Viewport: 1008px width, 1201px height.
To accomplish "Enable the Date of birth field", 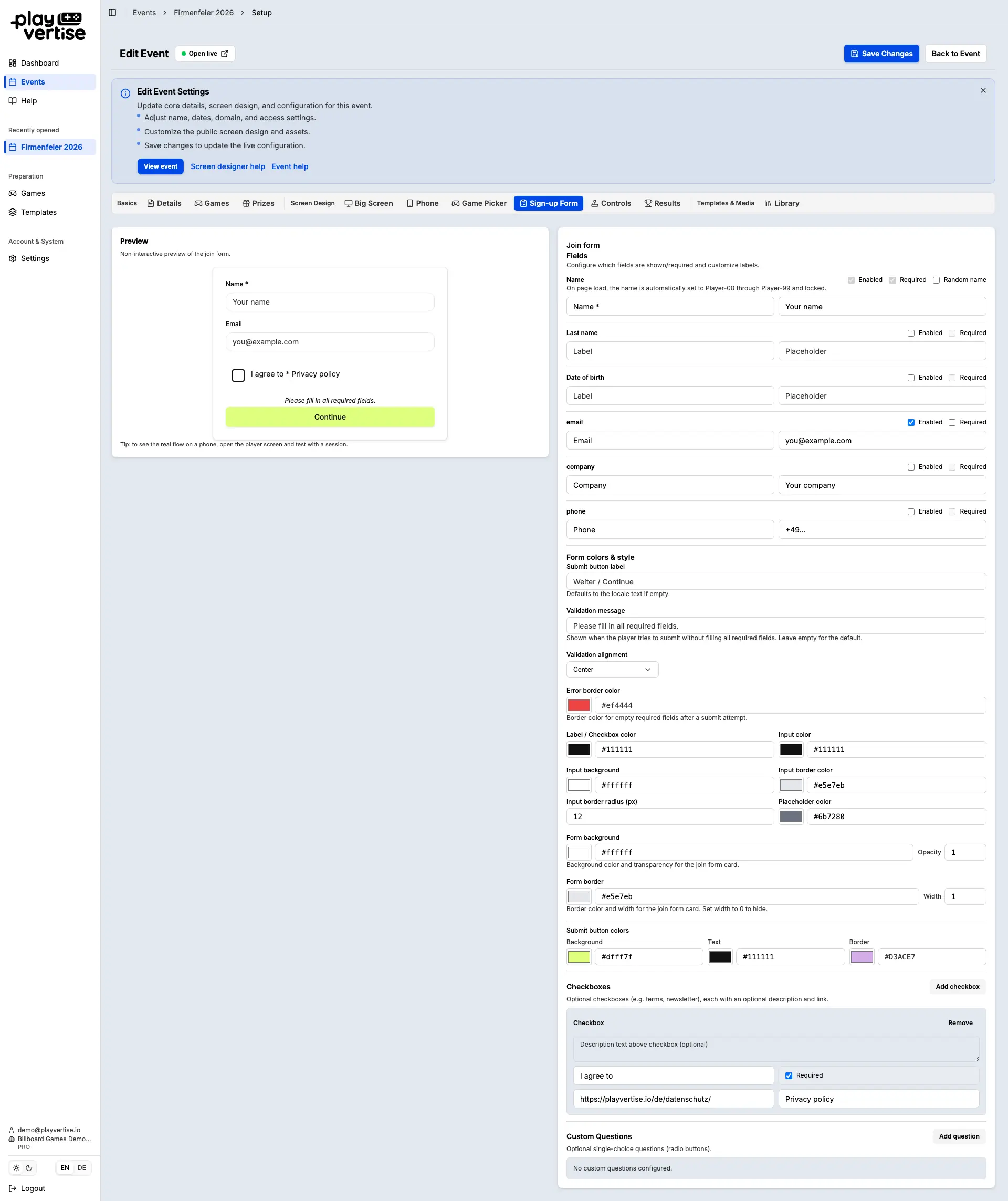I will 911,378.
